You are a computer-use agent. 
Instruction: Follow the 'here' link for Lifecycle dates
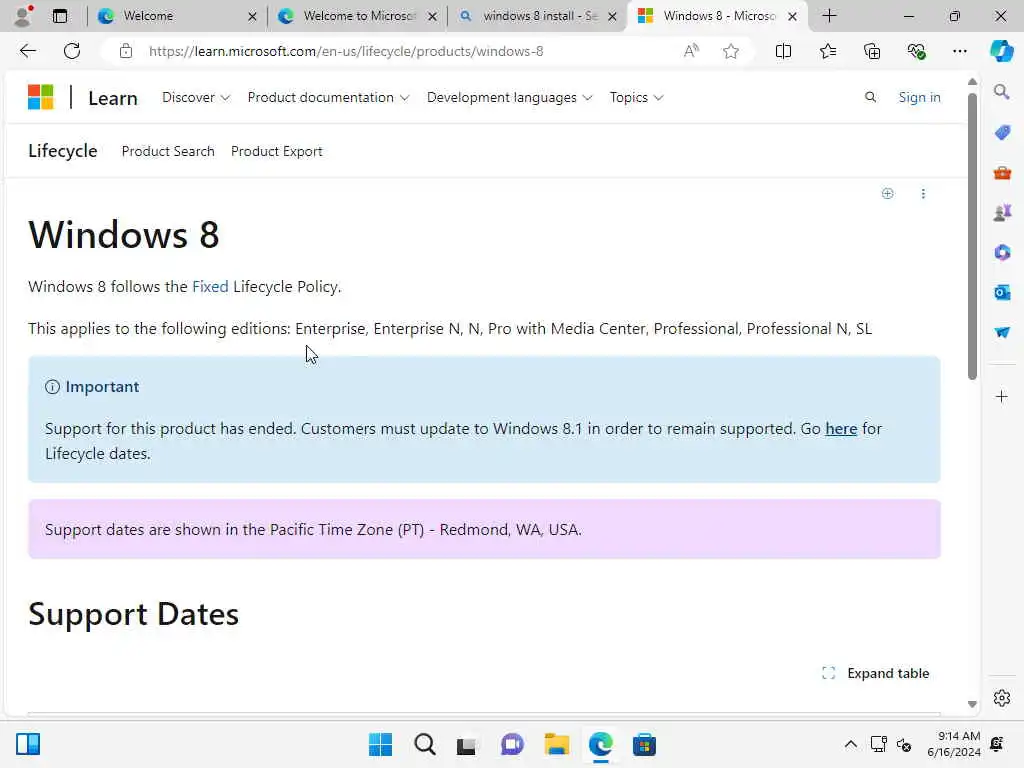pos(841,428)
